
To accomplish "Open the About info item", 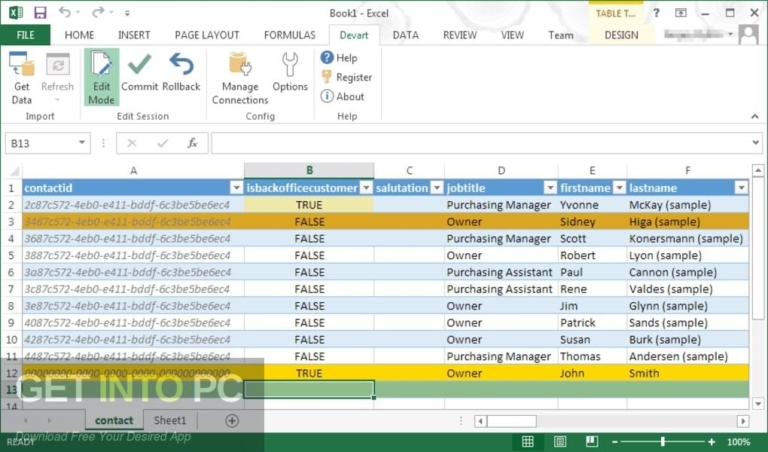I will 342,96.
